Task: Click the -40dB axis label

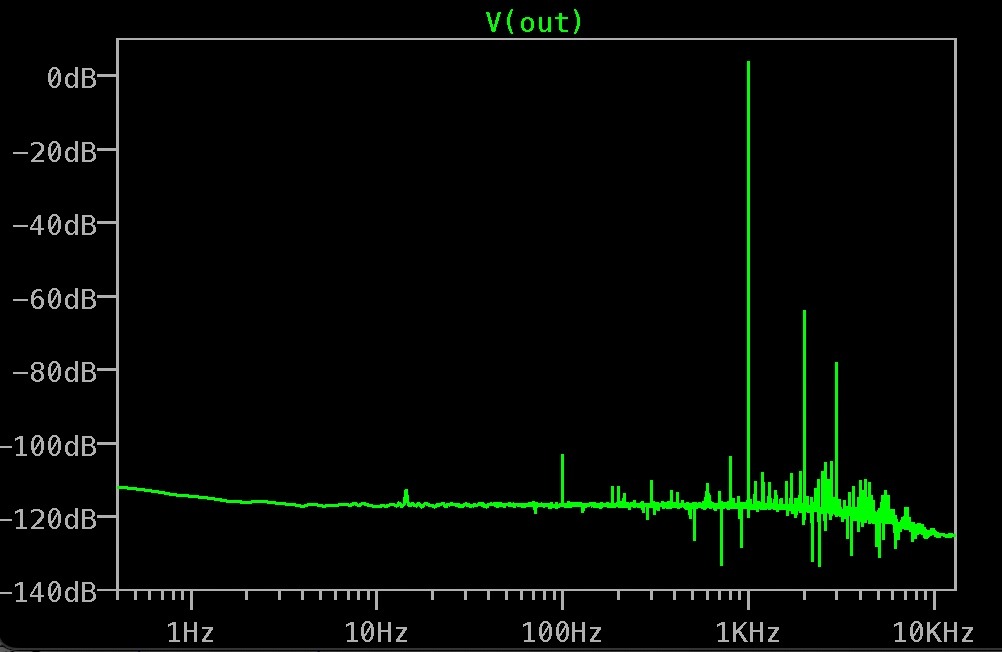Action: [x=55, y=225]
